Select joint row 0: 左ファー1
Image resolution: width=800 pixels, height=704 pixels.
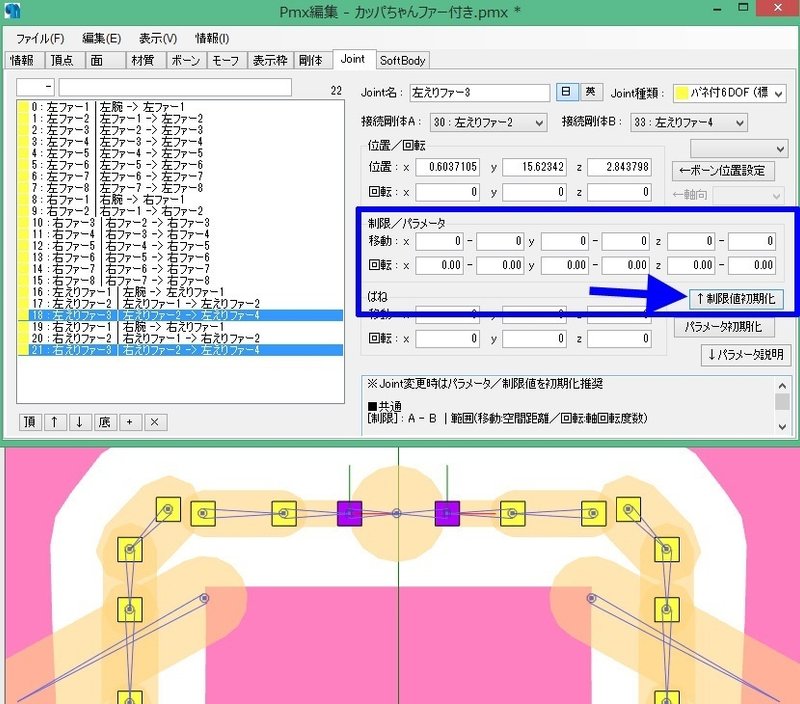180,107
